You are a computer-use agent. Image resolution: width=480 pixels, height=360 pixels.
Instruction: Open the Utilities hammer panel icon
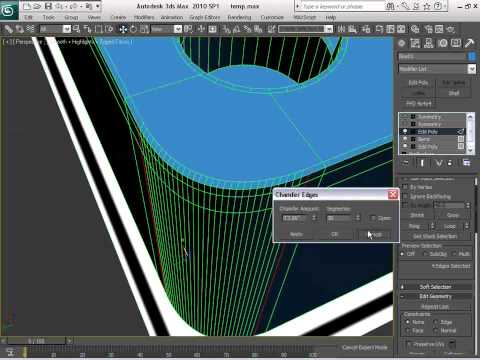[469, 43]
